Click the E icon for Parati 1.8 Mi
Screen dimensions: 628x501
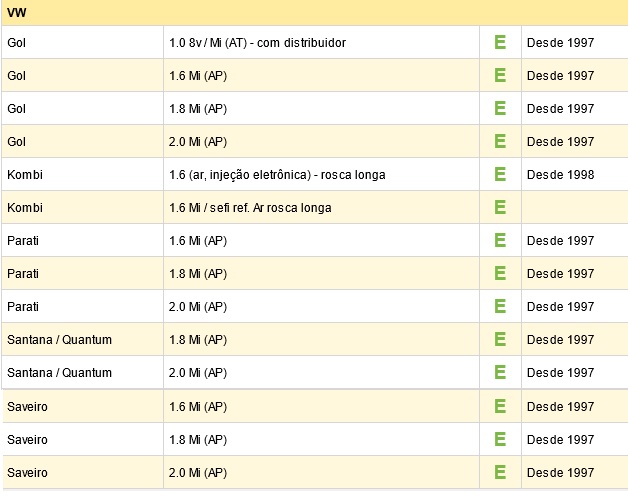click(x=500, y=273)
